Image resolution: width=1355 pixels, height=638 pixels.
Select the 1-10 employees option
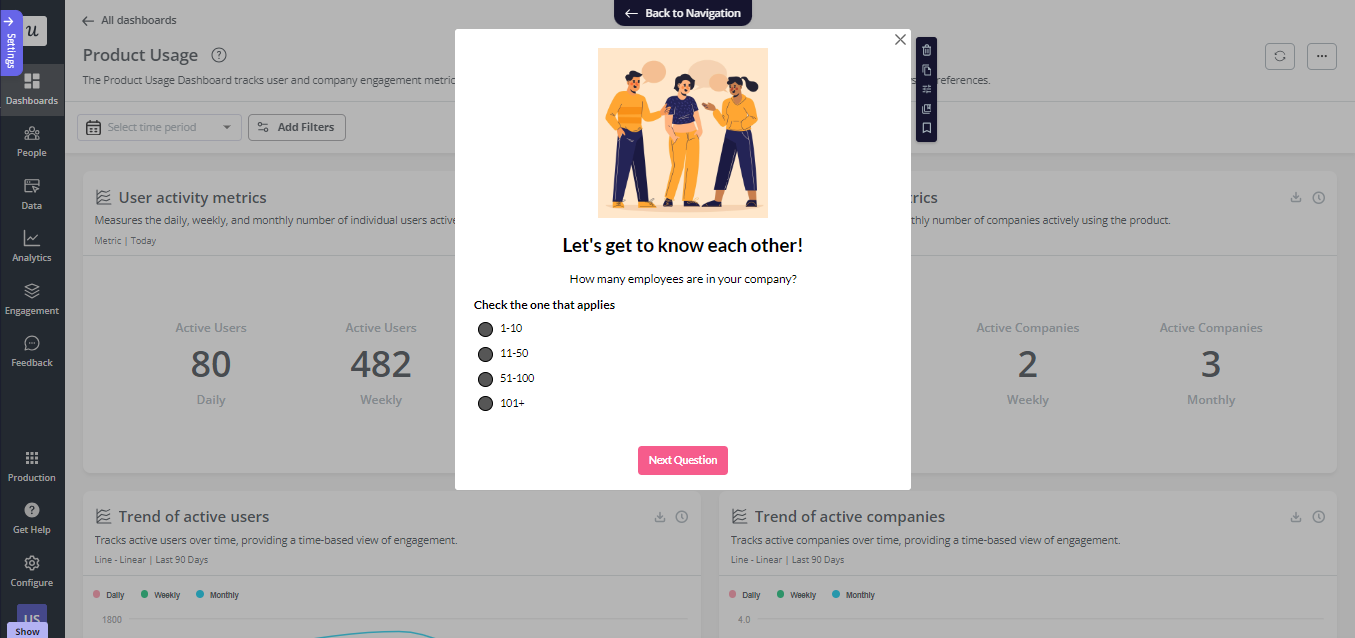pyautogui.click(x=486, y=328)
